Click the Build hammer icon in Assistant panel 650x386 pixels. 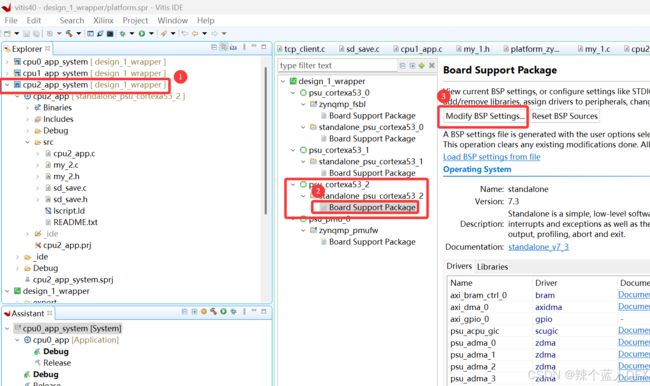(213, 311)
